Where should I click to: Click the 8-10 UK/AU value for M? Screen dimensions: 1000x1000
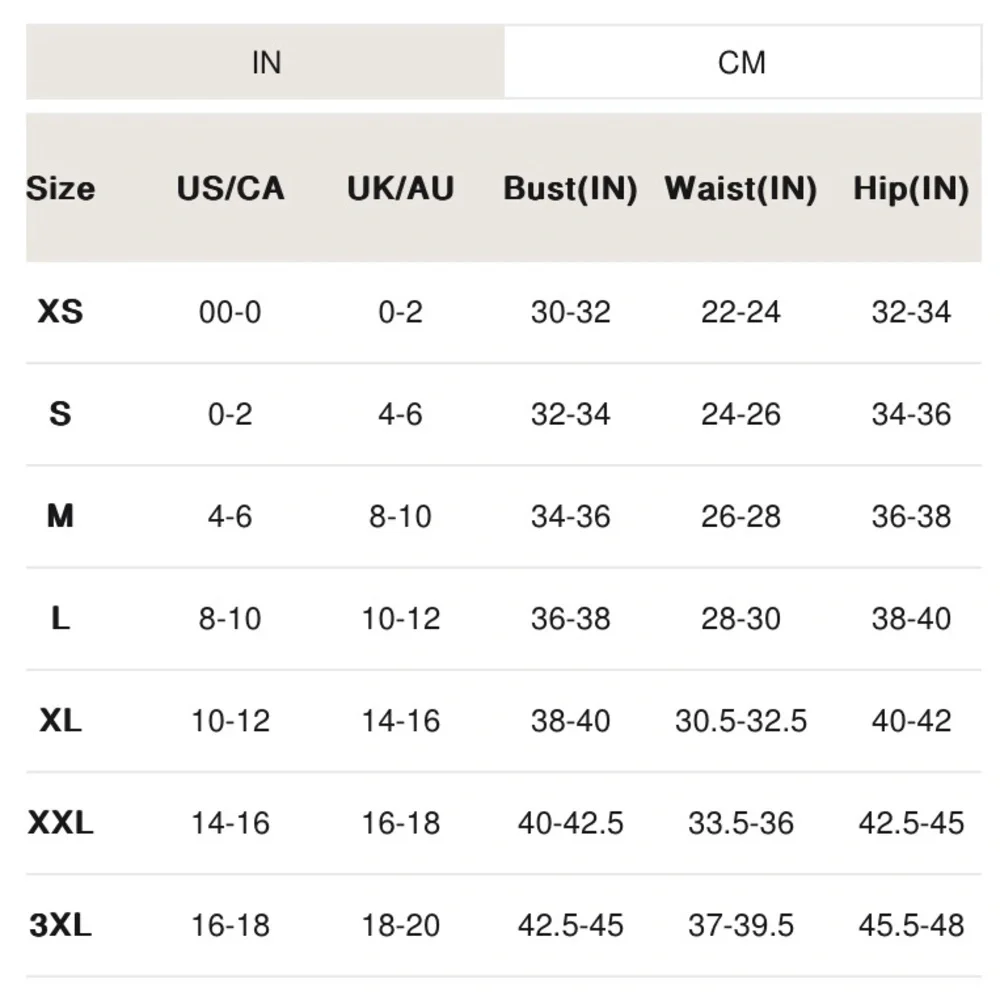coord(400,516)
